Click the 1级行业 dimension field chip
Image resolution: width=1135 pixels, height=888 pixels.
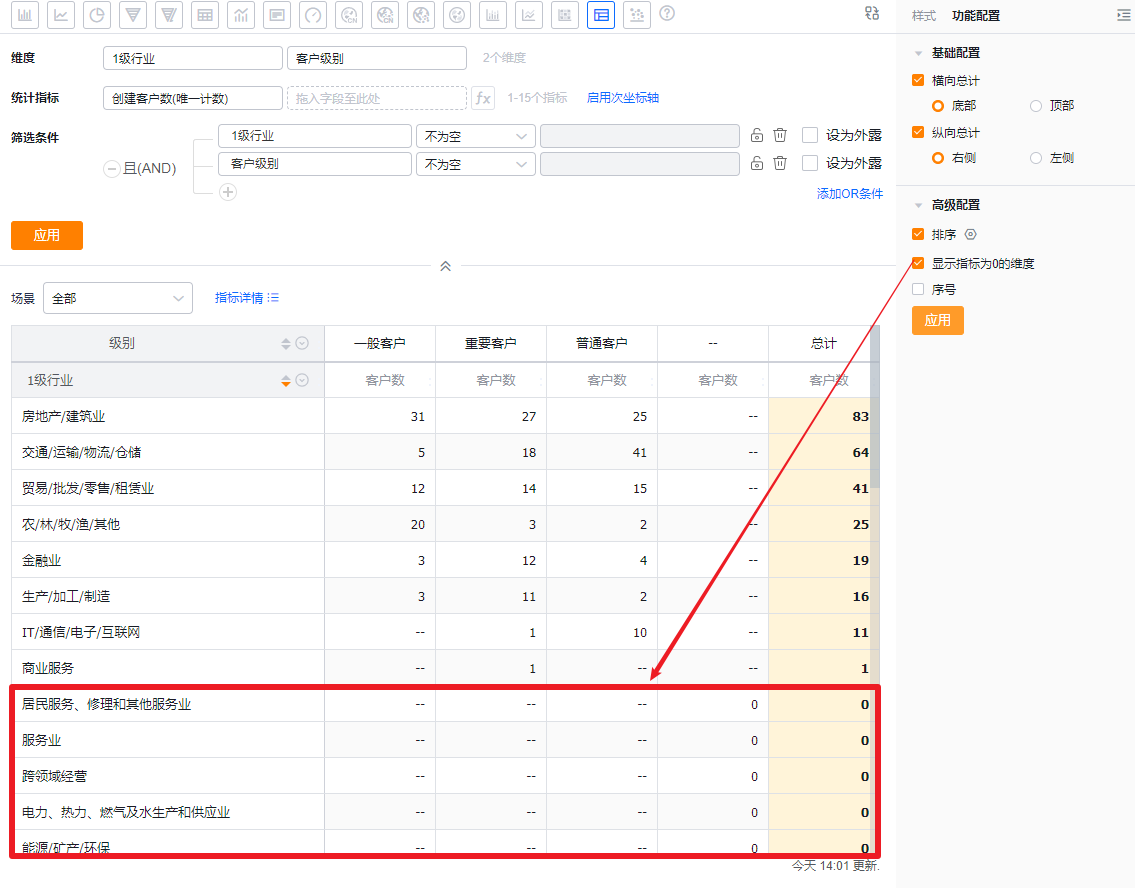(193, 58)
